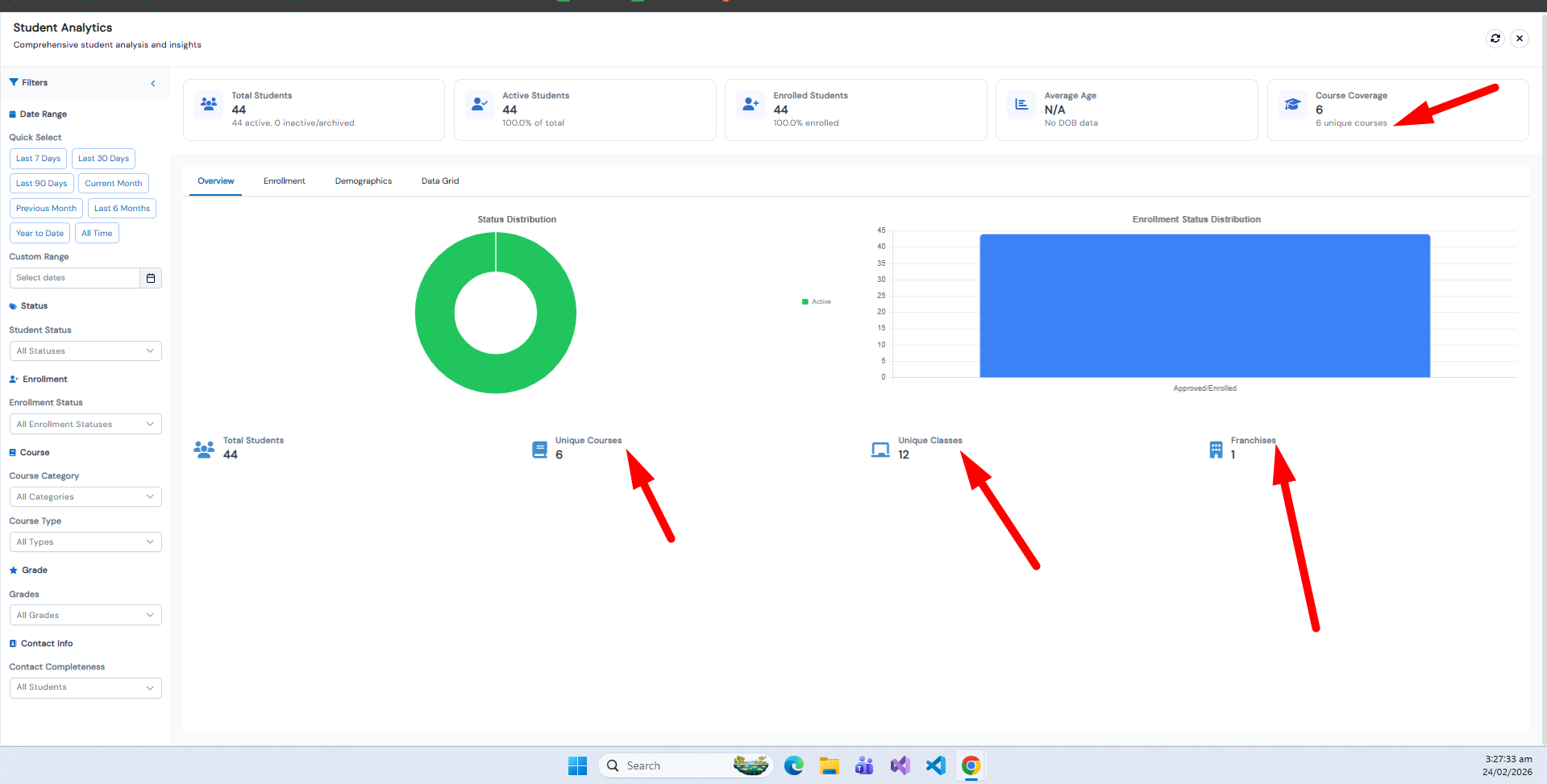Switch to the Data Grid tab

coord(440,181)
